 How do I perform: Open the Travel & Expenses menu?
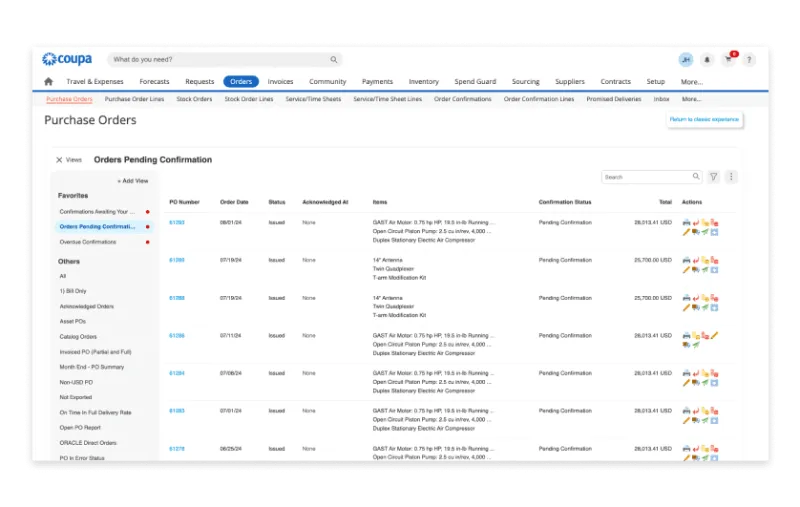click(95, 82)
